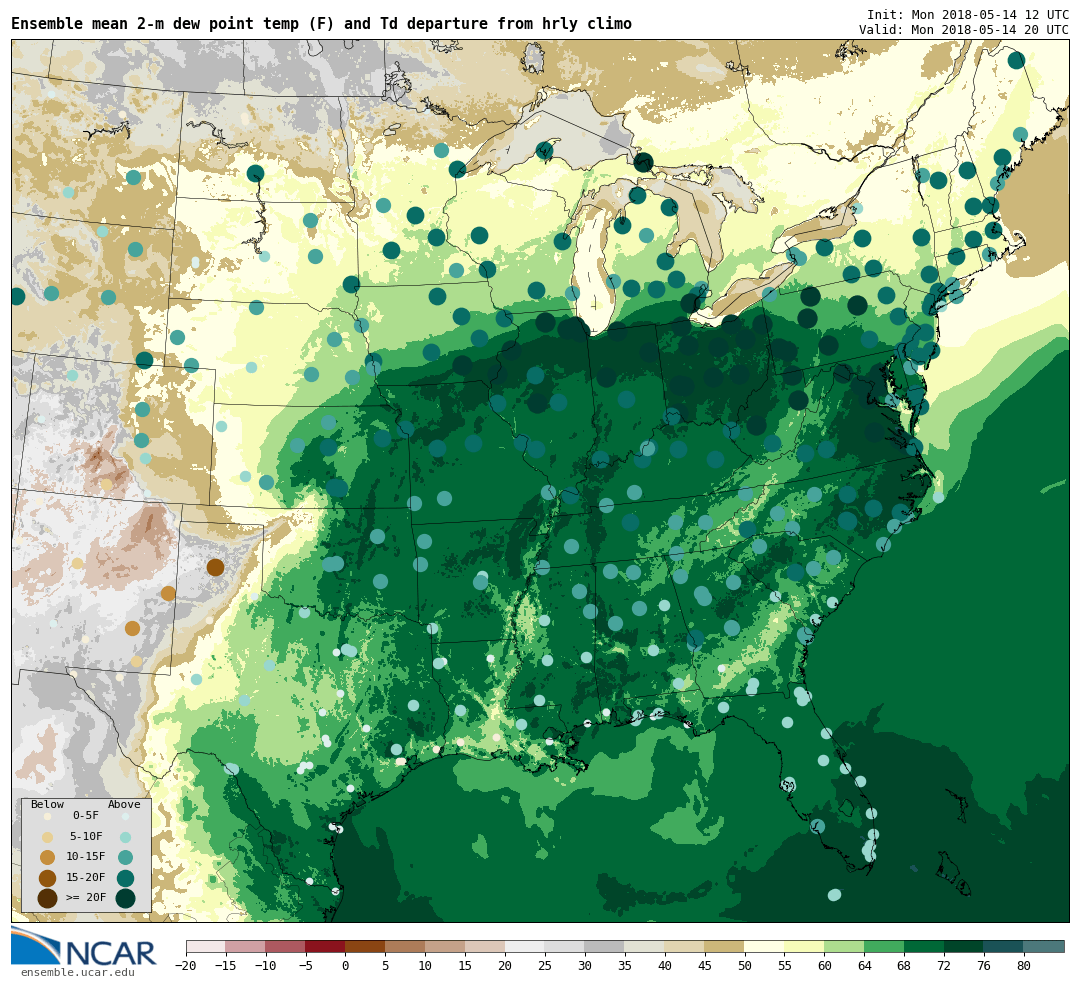Select the Init time text line
Image resolution: width=1080 pixels, height=985 pixels.
pyautogui.click(x=968, y=14)
